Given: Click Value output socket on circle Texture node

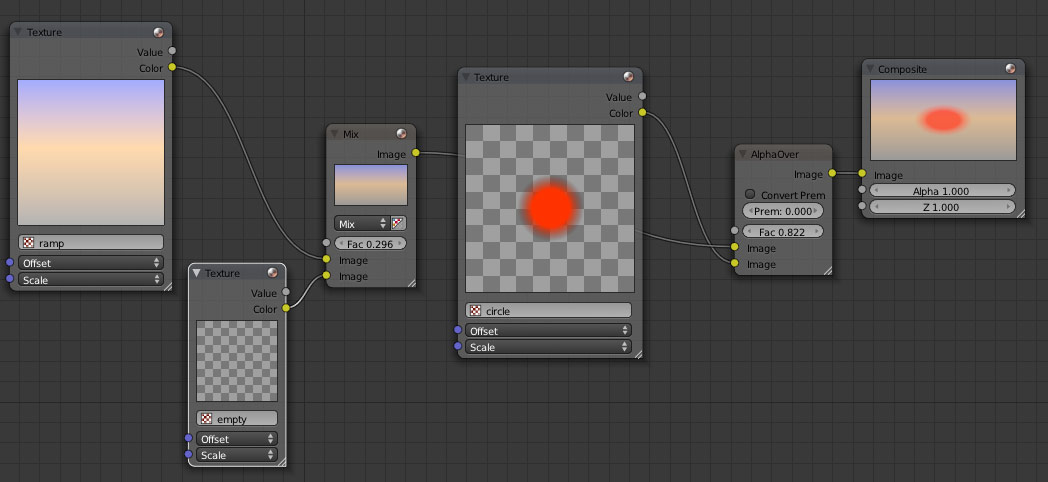Looking at the screenshot, I should [642, 96].
